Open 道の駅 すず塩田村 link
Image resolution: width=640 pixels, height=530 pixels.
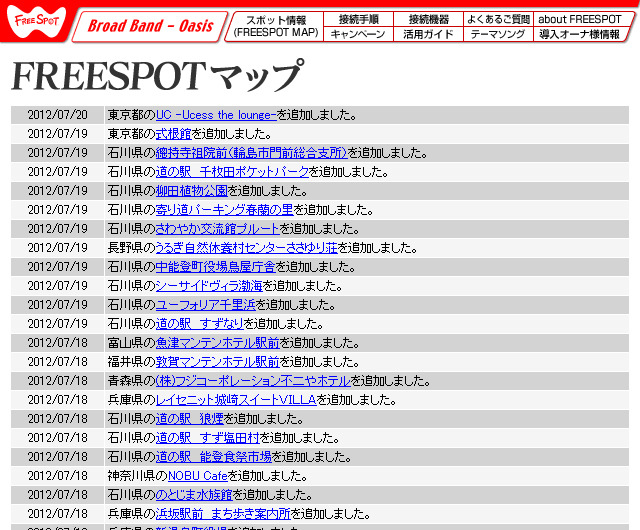click(x=207, y=438)
